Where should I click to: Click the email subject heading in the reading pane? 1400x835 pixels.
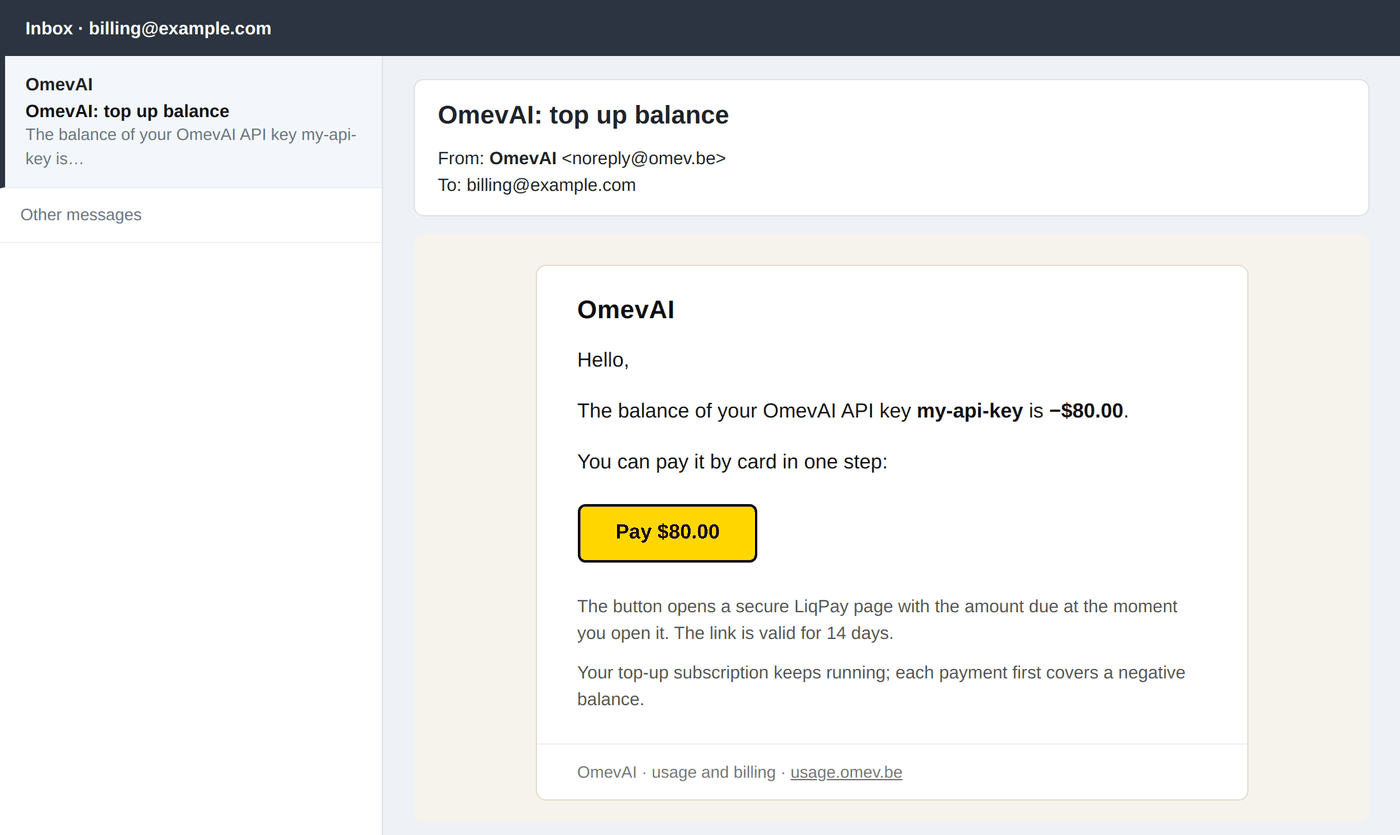coord(583,115)
